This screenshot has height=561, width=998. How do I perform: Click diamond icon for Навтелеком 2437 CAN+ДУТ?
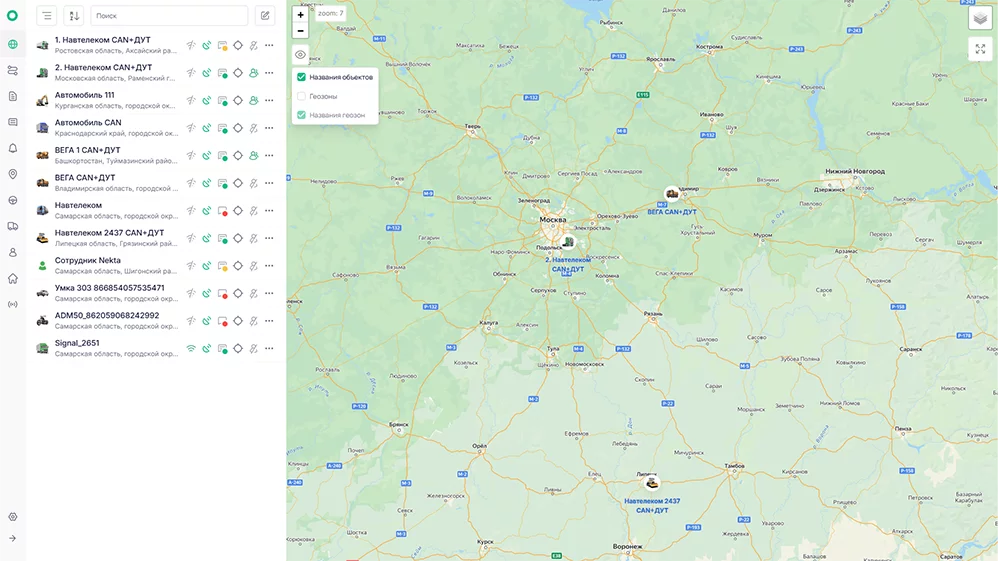pyautogui.click(x=238, y=238)
